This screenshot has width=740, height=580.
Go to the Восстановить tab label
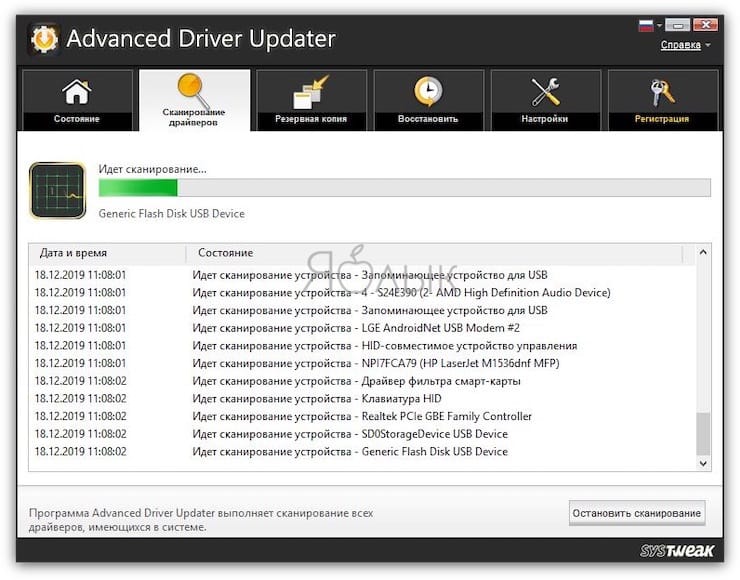428,119
